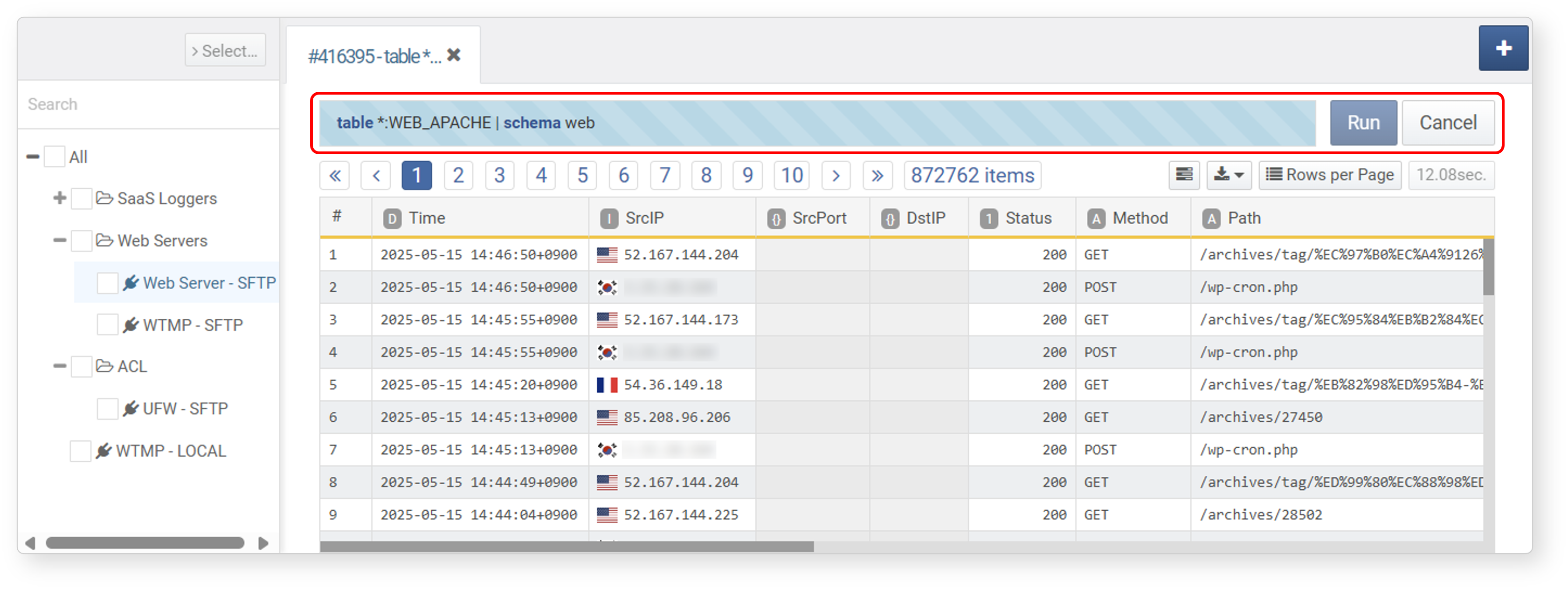This screenshot has width=1568, height=589.
Task: Click the ACL folder icon
Action: (104, 366)
